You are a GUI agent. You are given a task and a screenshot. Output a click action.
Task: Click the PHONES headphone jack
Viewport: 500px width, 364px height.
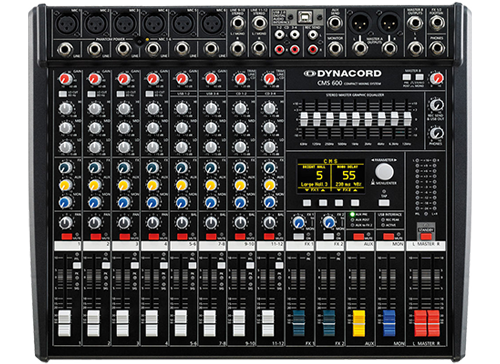[436, 49]
